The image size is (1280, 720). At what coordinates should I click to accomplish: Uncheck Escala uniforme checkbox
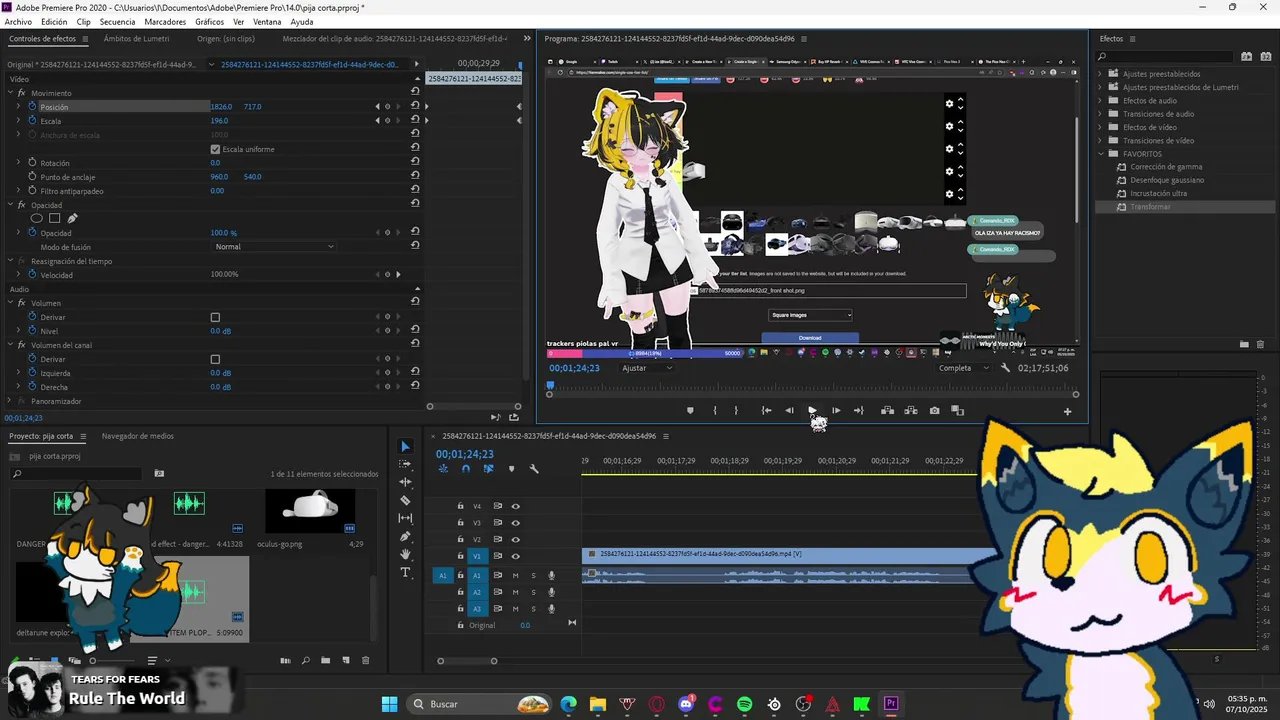click(x=215, y=149)
